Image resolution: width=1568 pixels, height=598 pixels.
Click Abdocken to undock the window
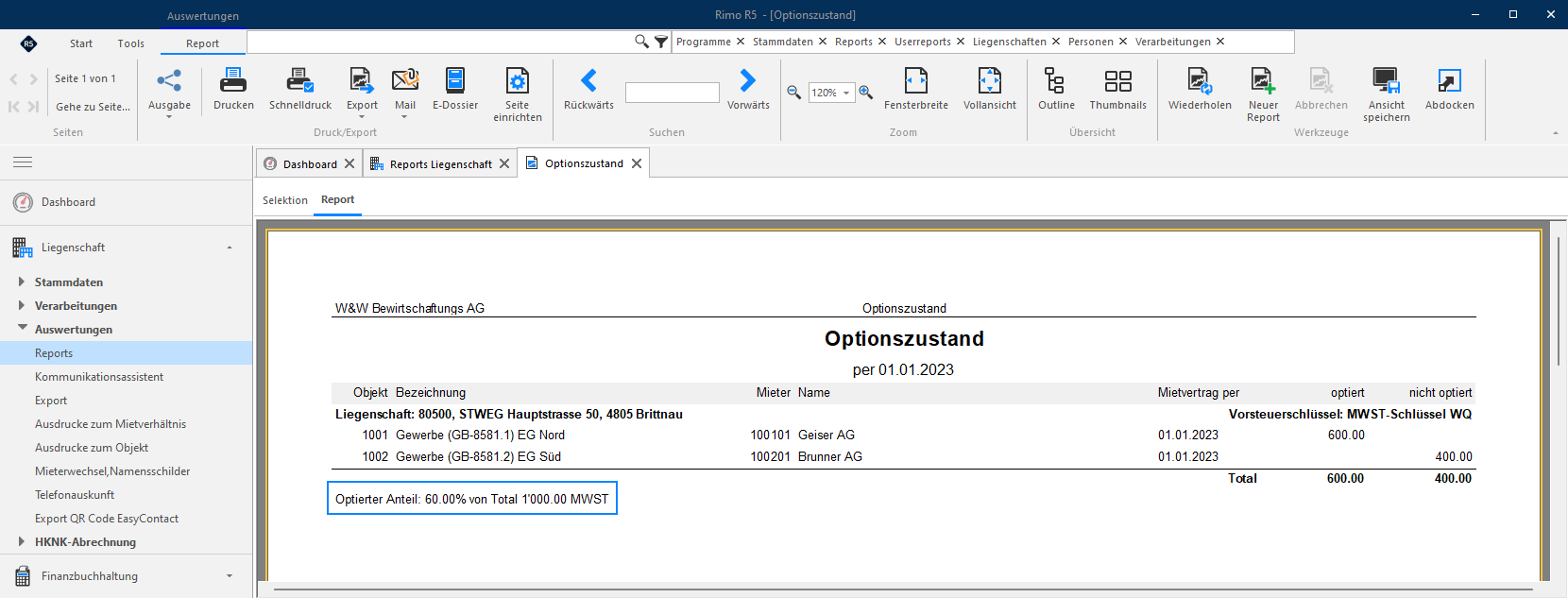(1449, 90)
